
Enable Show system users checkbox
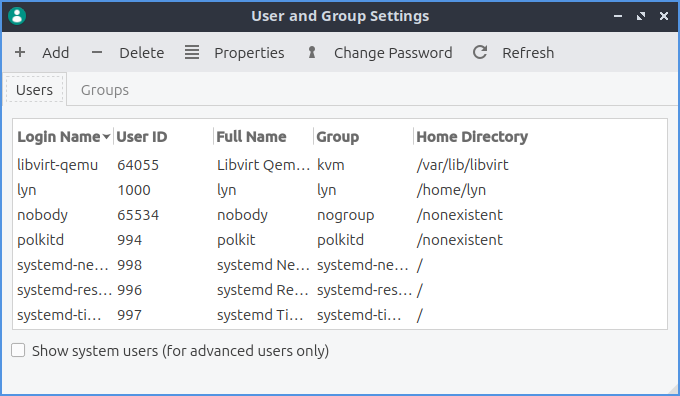[18, 350]
